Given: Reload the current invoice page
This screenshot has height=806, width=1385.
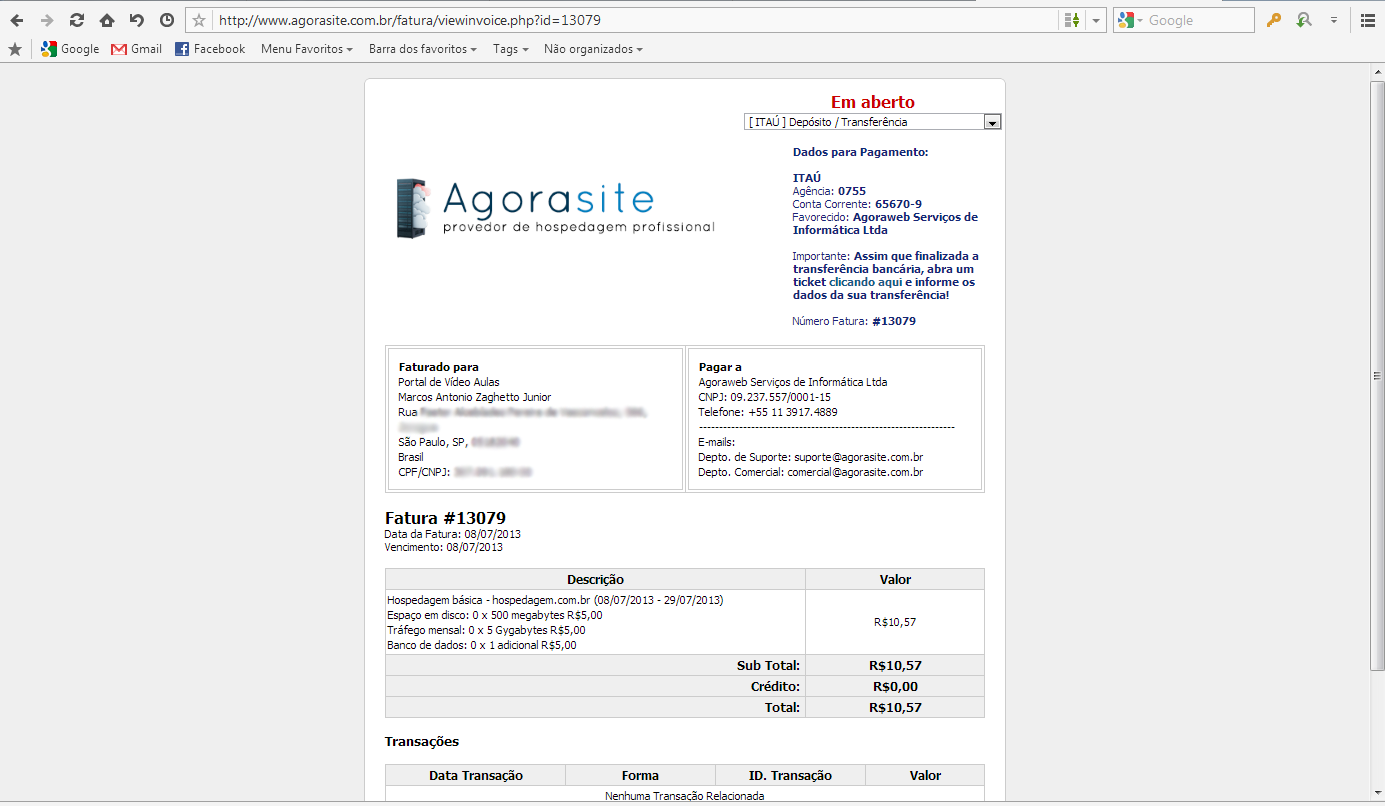Looking at the screenshot, I should (x=77, y=20).
